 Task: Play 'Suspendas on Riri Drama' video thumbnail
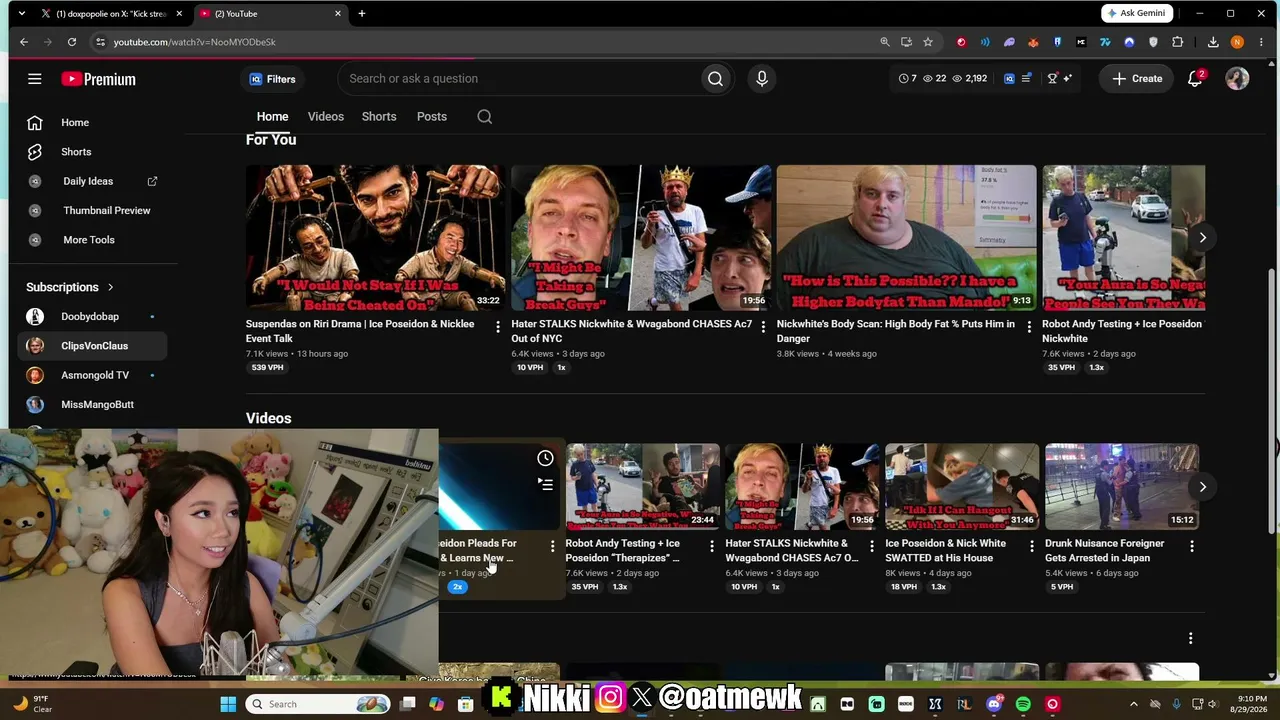point(376,238)
